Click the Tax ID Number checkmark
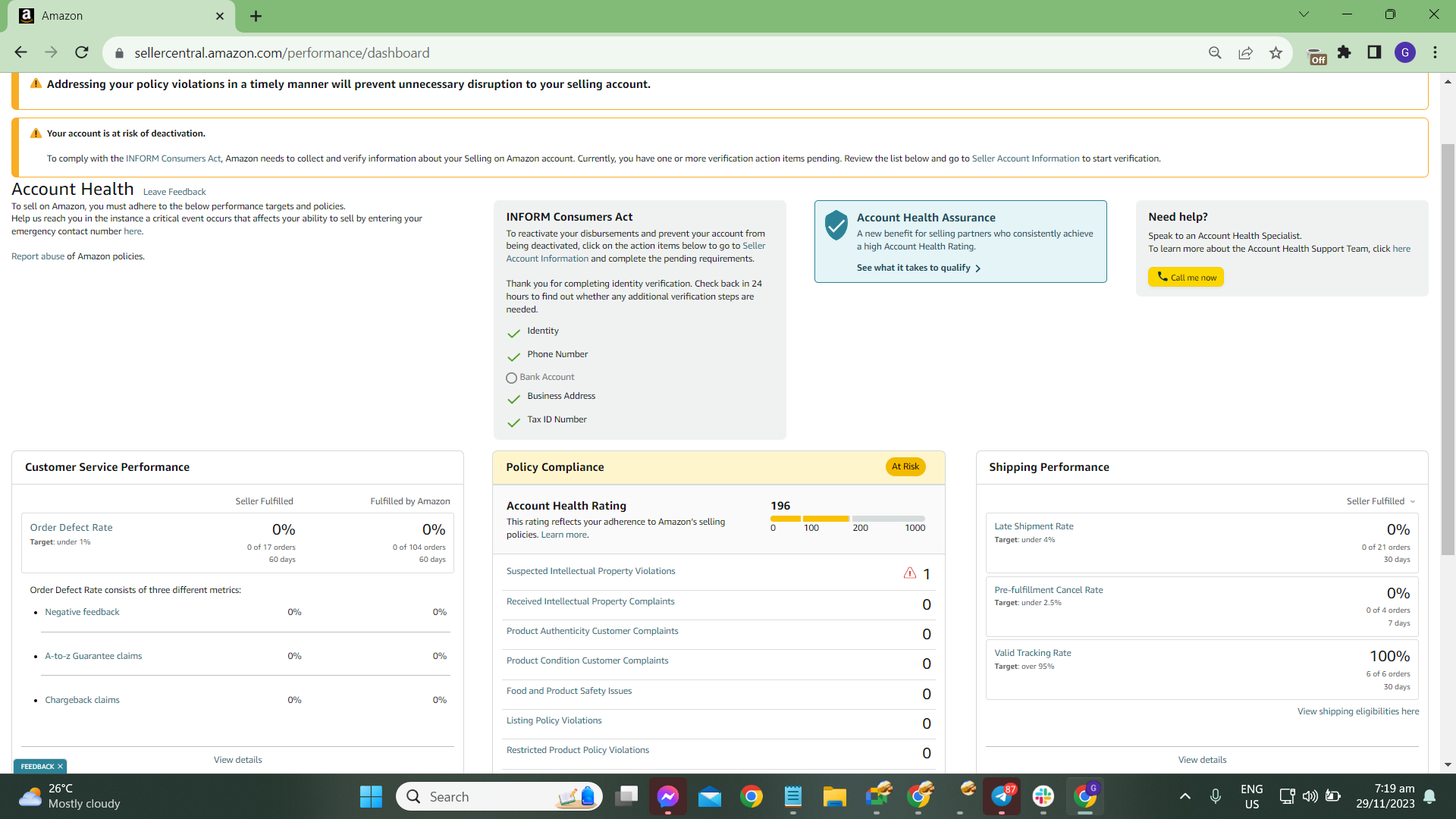 click(x=513, y=422)
